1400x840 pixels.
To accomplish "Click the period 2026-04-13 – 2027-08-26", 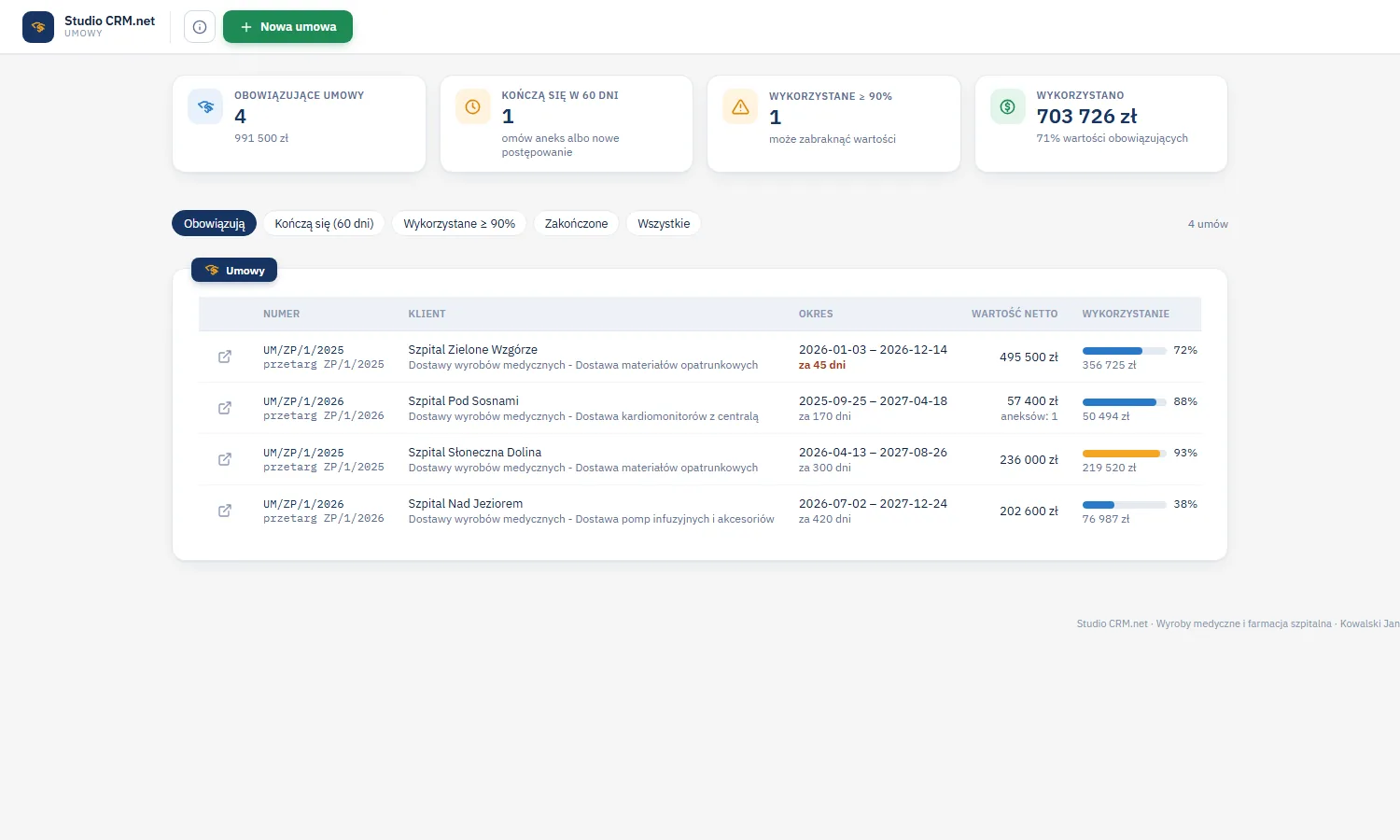I will tap(873, 452).
